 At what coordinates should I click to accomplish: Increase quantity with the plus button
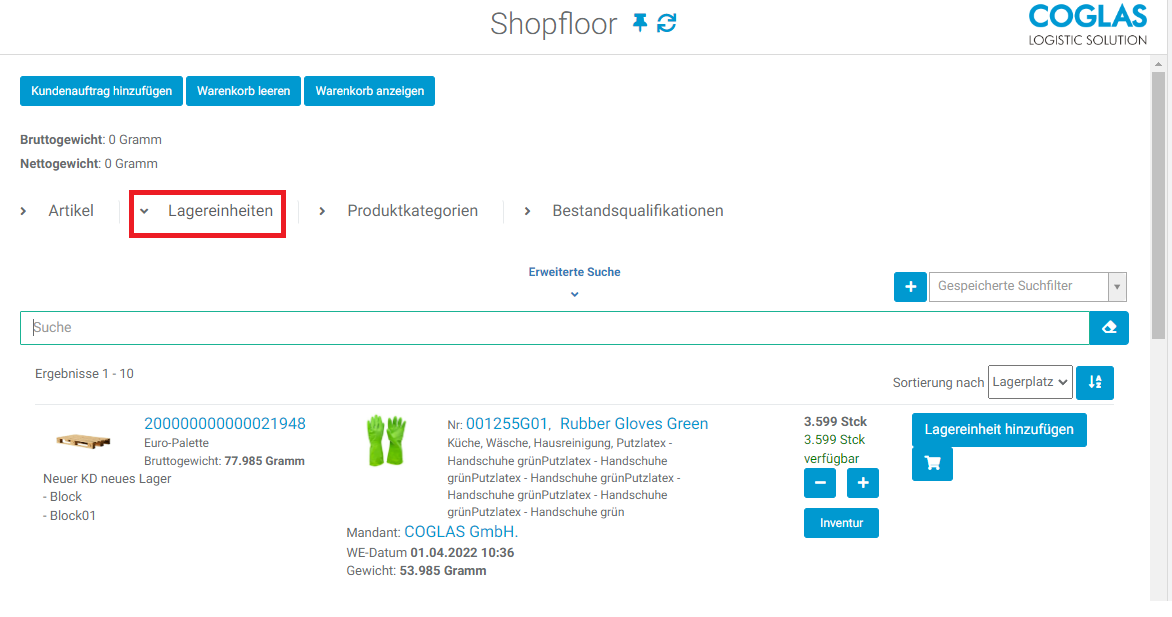click(x=863, y=483)
